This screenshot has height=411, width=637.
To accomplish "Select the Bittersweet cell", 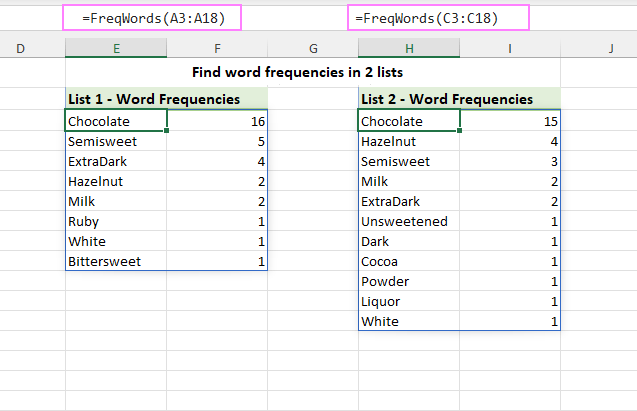I will point(116,261).
